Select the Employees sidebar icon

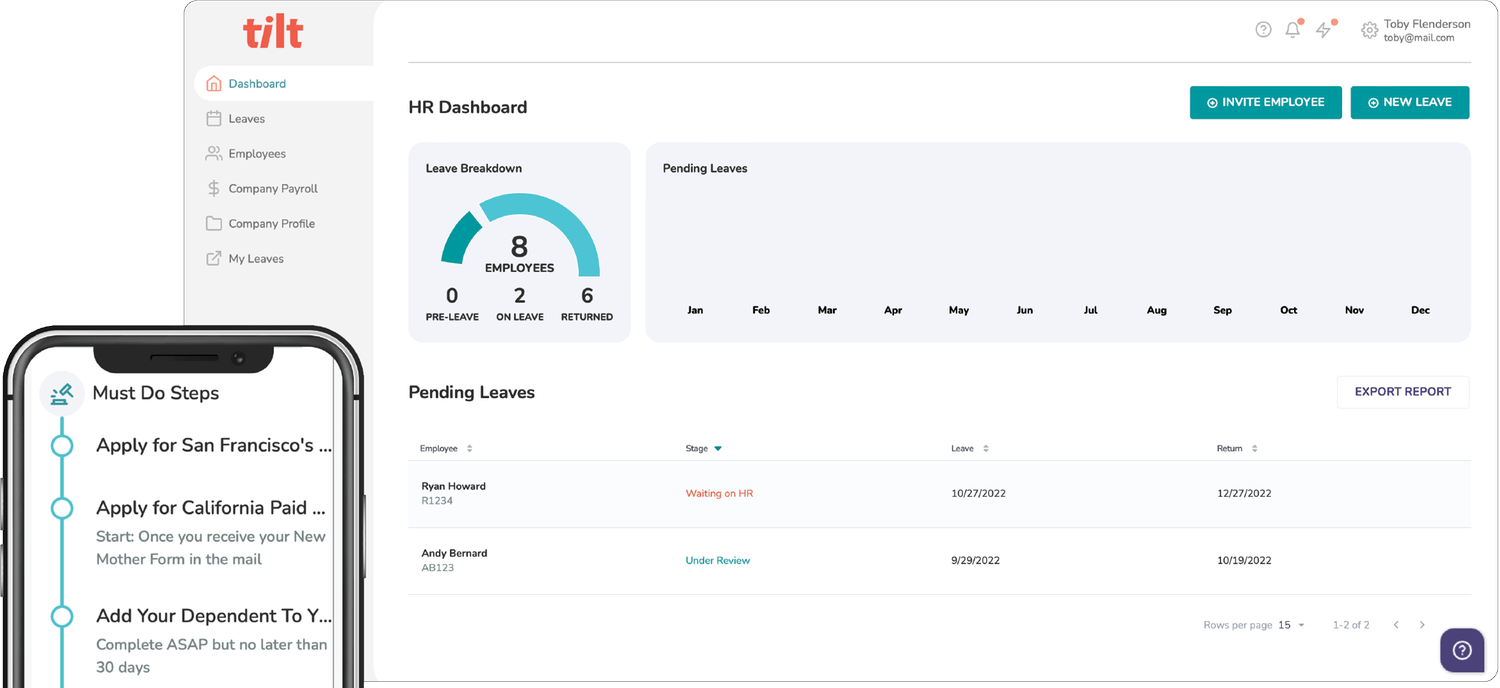tap(213, 153)
